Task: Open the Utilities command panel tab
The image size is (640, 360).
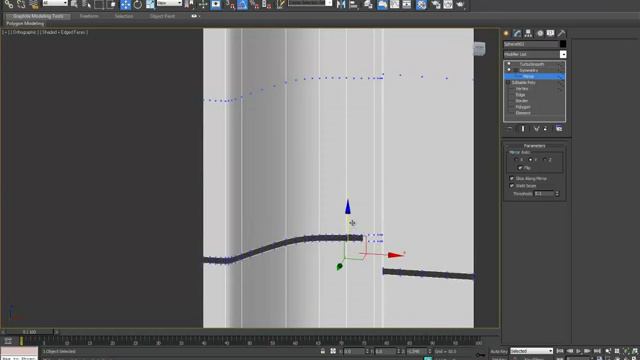Action: tap(561, 33)
